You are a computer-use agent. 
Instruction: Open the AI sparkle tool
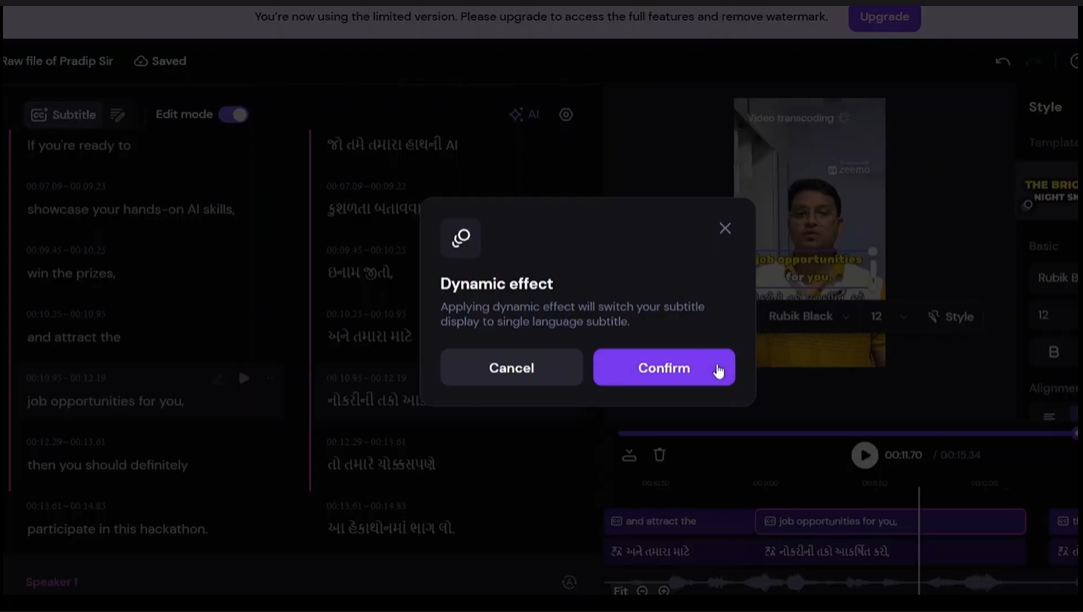click(x=524, y=115)
